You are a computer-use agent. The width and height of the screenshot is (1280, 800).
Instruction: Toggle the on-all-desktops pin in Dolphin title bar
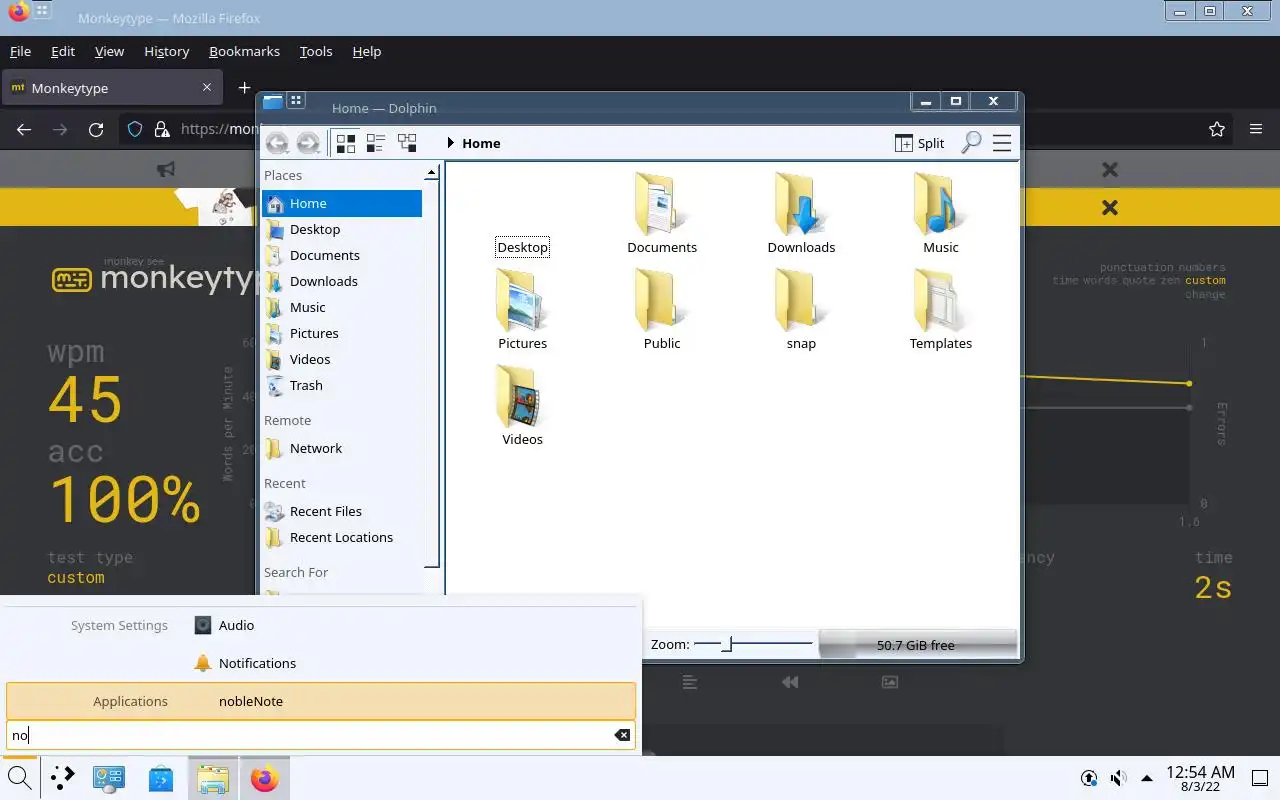296,100
